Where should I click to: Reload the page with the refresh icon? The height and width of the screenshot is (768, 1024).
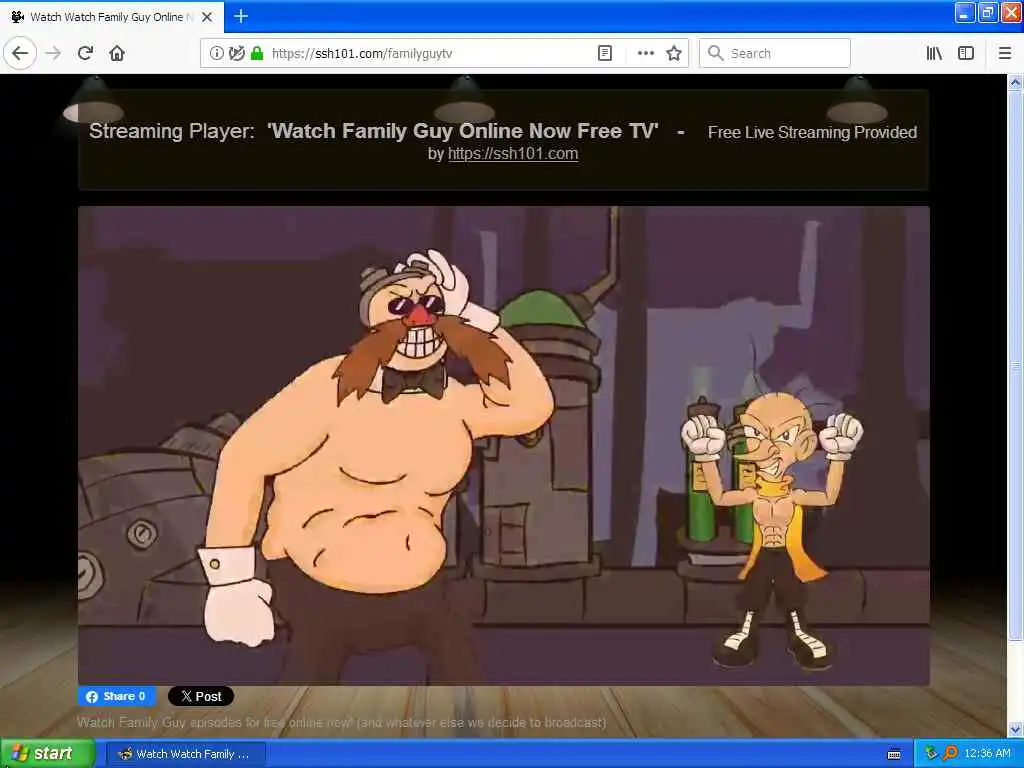[x=85, y=53]
